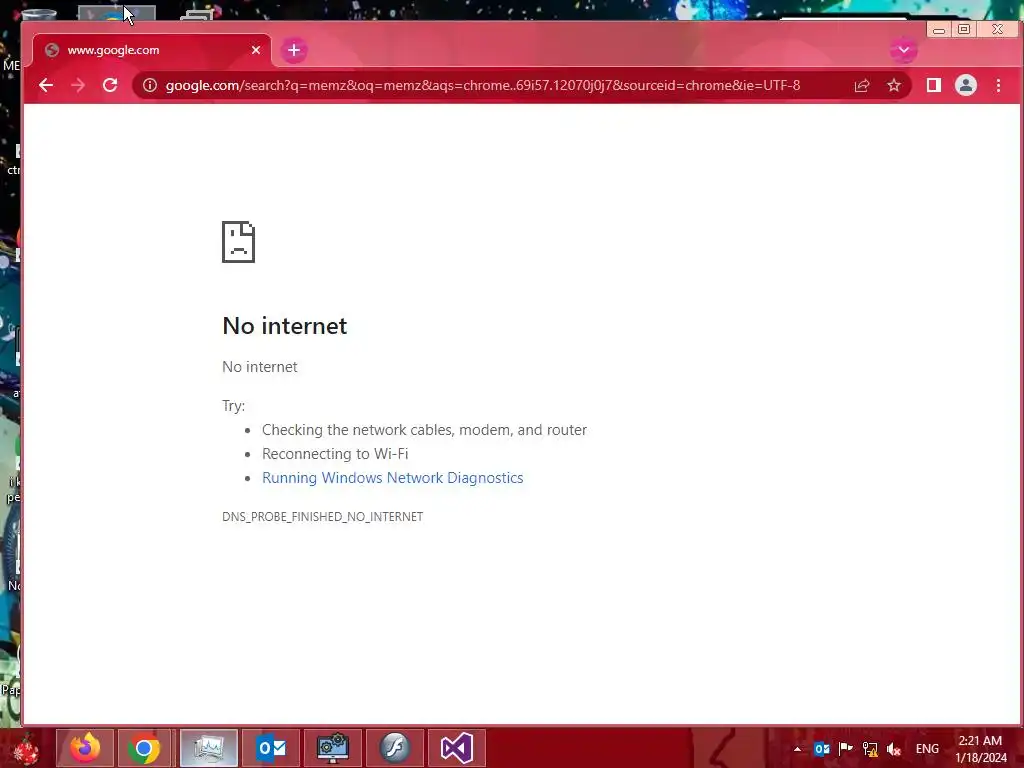Image resolution: width=1024 pixels, height=768 pixels.
Task: Reload the current page
Action: pyautogui.click(x=110, y=85)
